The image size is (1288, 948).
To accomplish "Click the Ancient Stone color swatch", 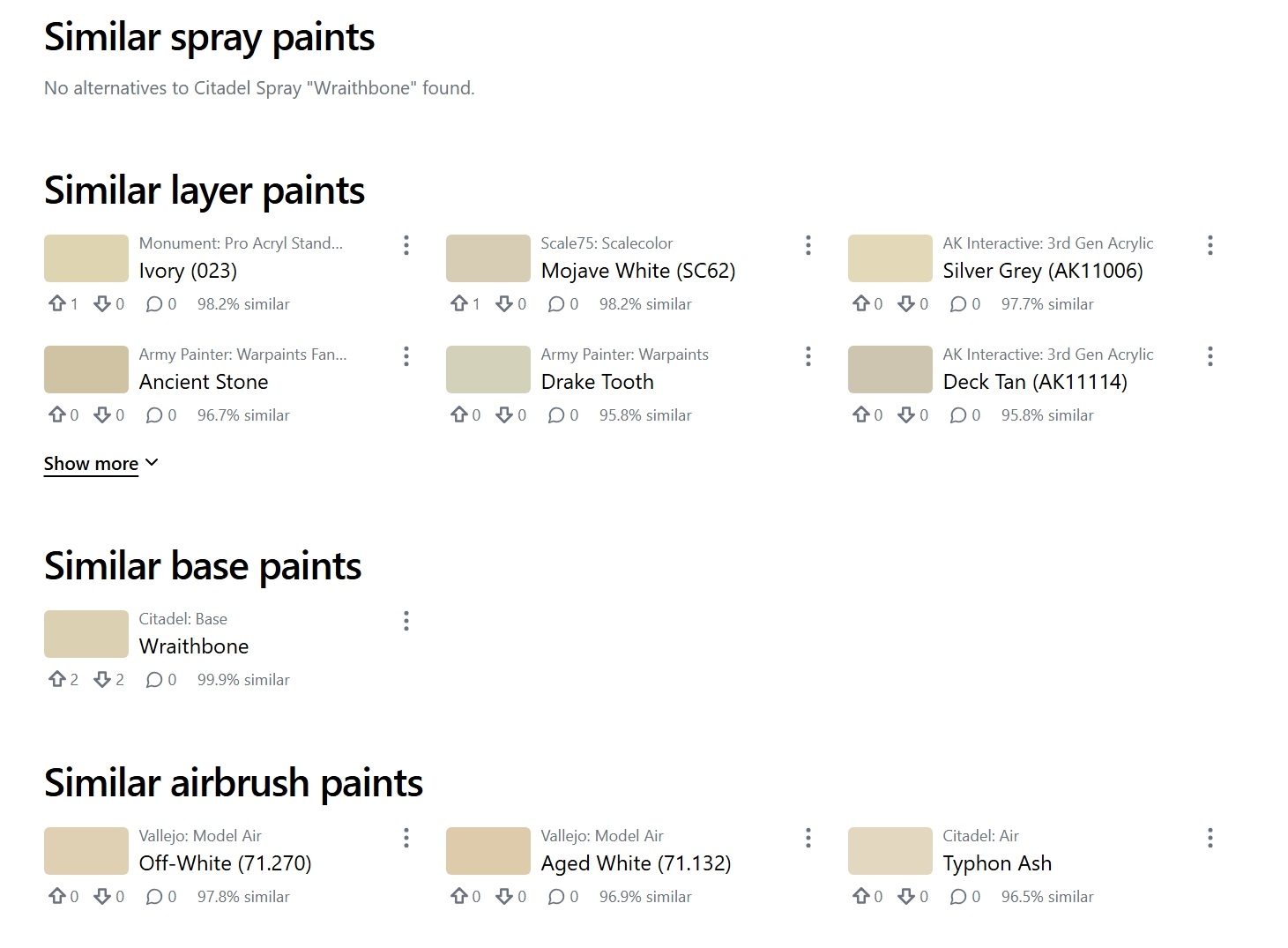I will 86,369.
